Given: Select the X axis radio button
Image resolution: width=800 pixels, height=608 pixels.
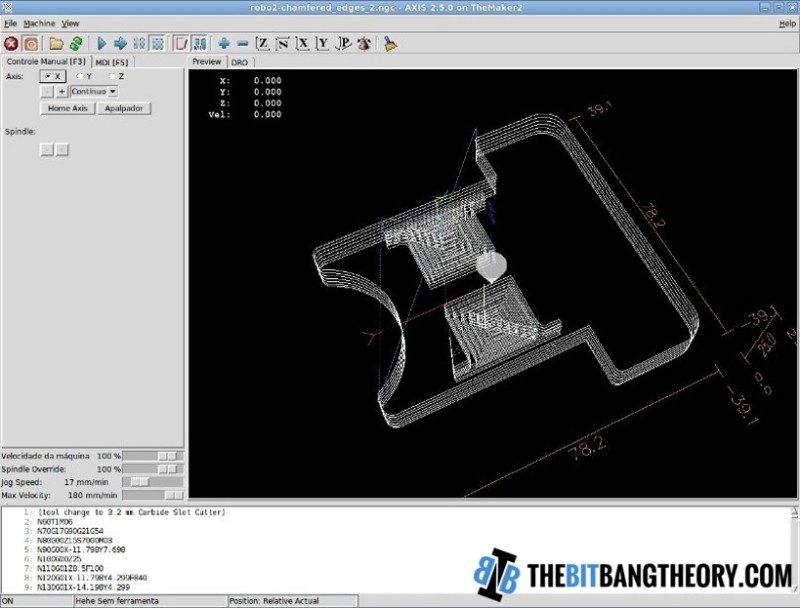Looking at the screenshot, I should (47, 76).
